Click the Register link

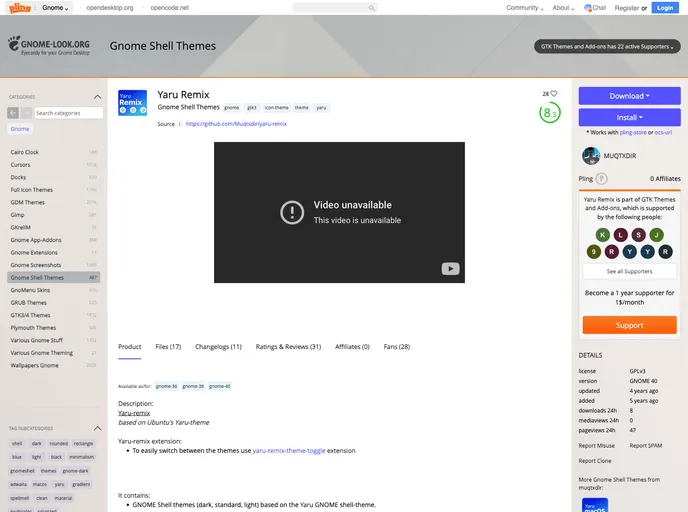point(627,8)
